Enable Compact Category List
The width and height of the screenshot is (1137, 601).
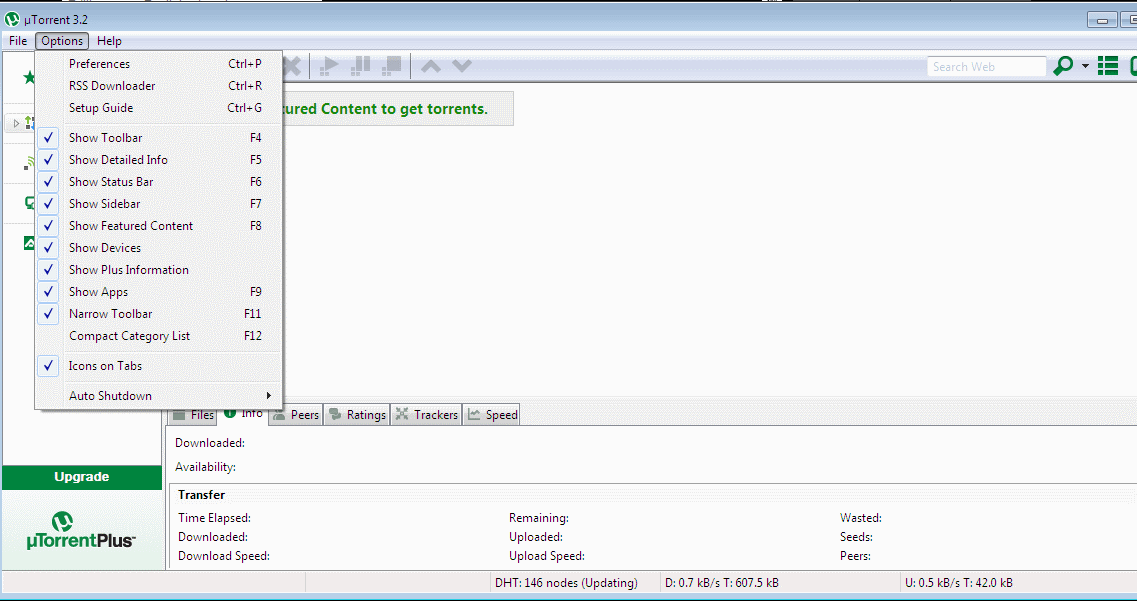(158, 336)
